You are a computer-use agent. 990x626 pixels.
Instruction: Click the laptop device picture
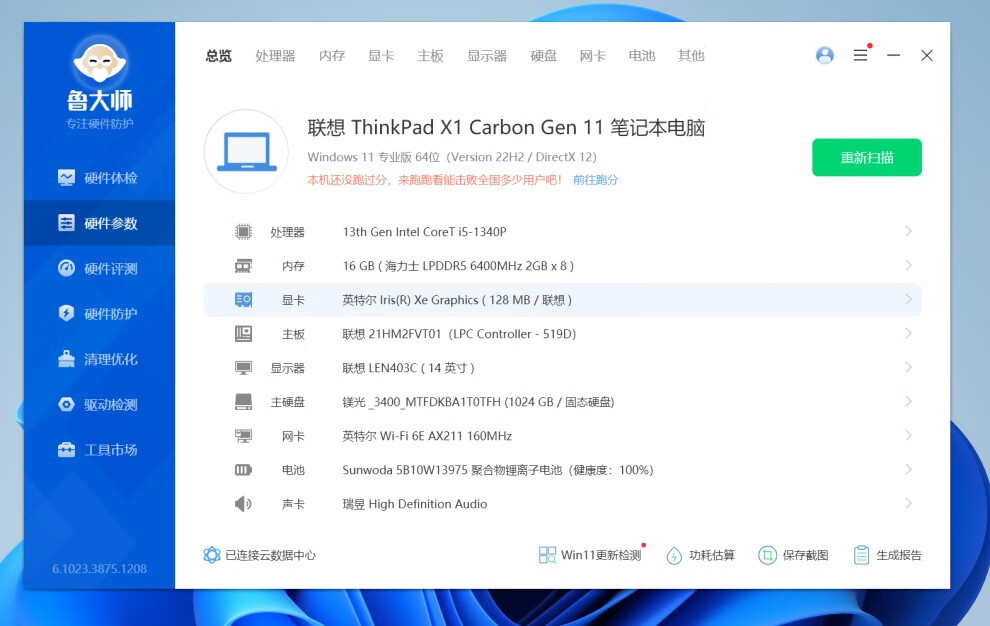[246, 152]
